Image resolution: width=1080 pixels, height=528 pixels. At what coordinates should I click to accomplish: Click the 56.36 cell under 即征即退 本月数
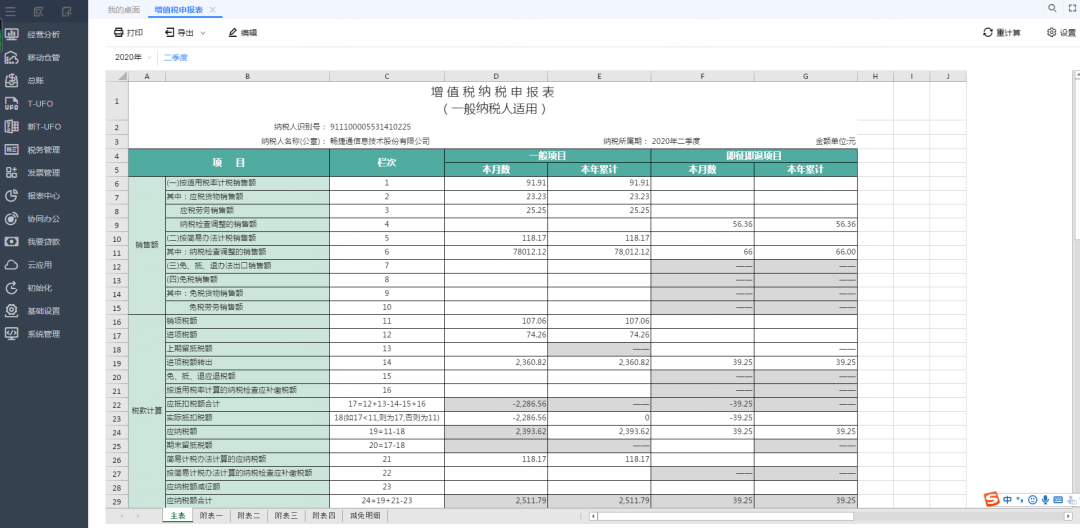point(703,224)
